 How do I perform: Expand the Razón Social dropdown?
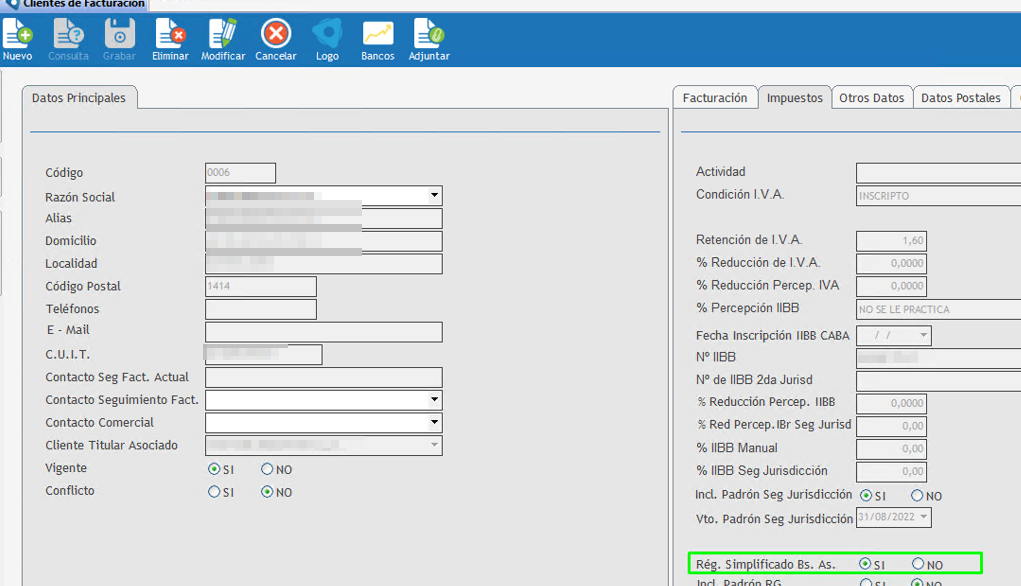pyautogui.click(x=434, y=195)
